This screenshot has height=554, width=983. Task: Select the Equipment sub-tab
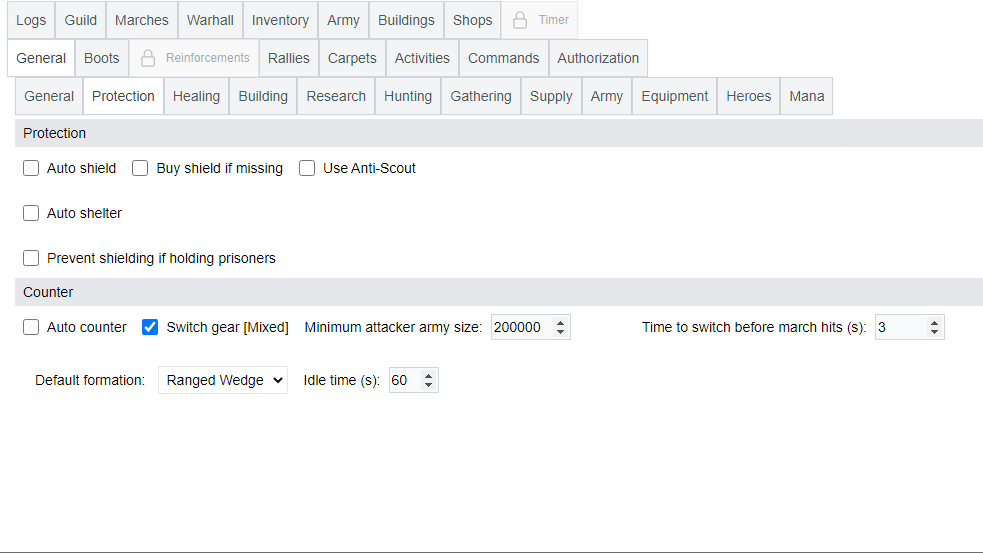tap(675, 97)
